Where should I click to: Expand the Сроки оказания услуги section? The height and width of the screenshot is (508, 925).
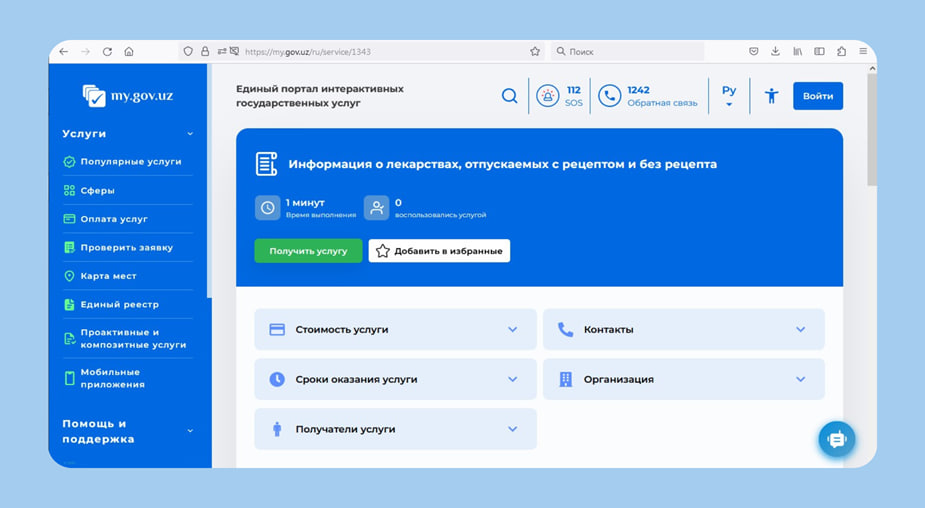(395, 379)
